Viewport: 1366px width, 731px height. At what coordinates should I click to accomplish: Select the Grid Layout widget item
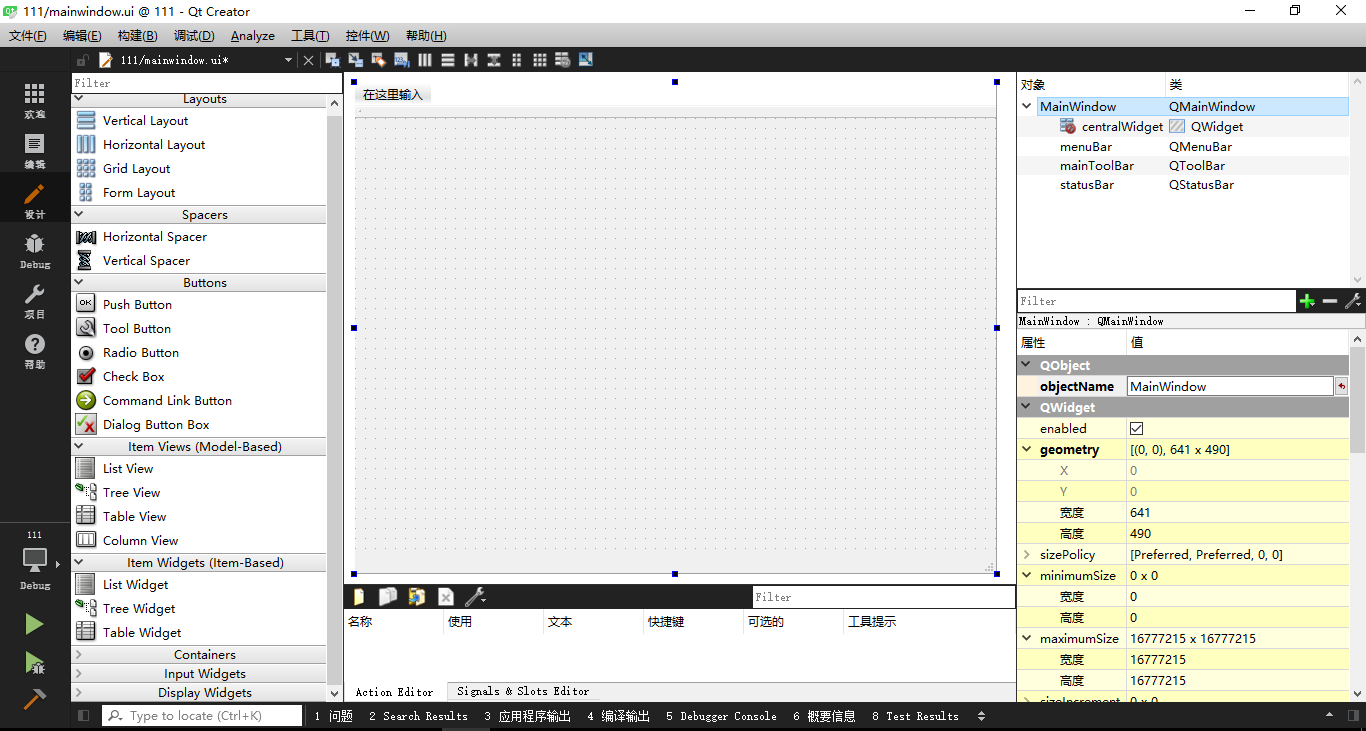pos(136,168)
